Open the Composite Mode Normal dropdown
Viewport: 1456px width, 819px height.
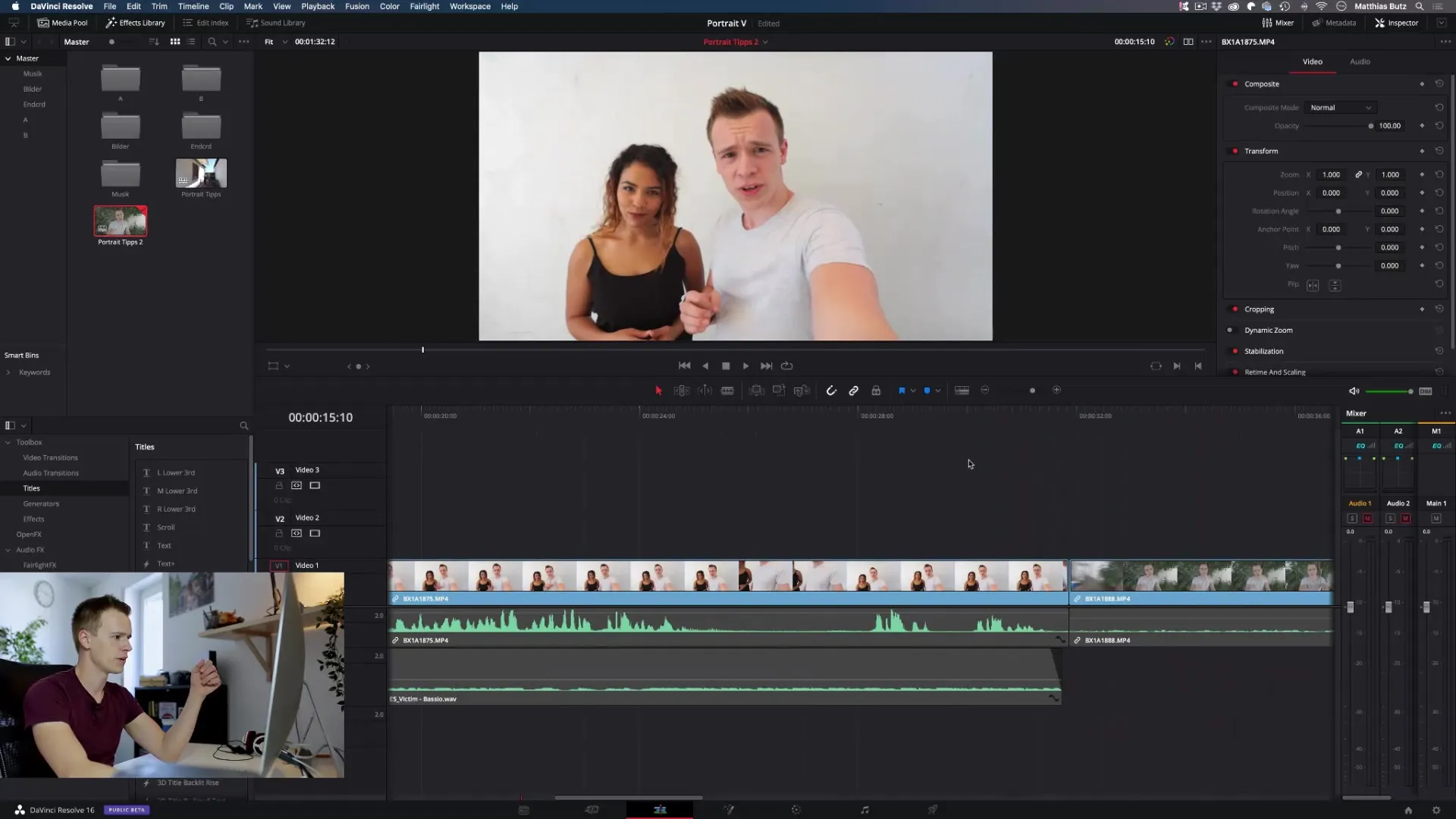[1340, 108]
